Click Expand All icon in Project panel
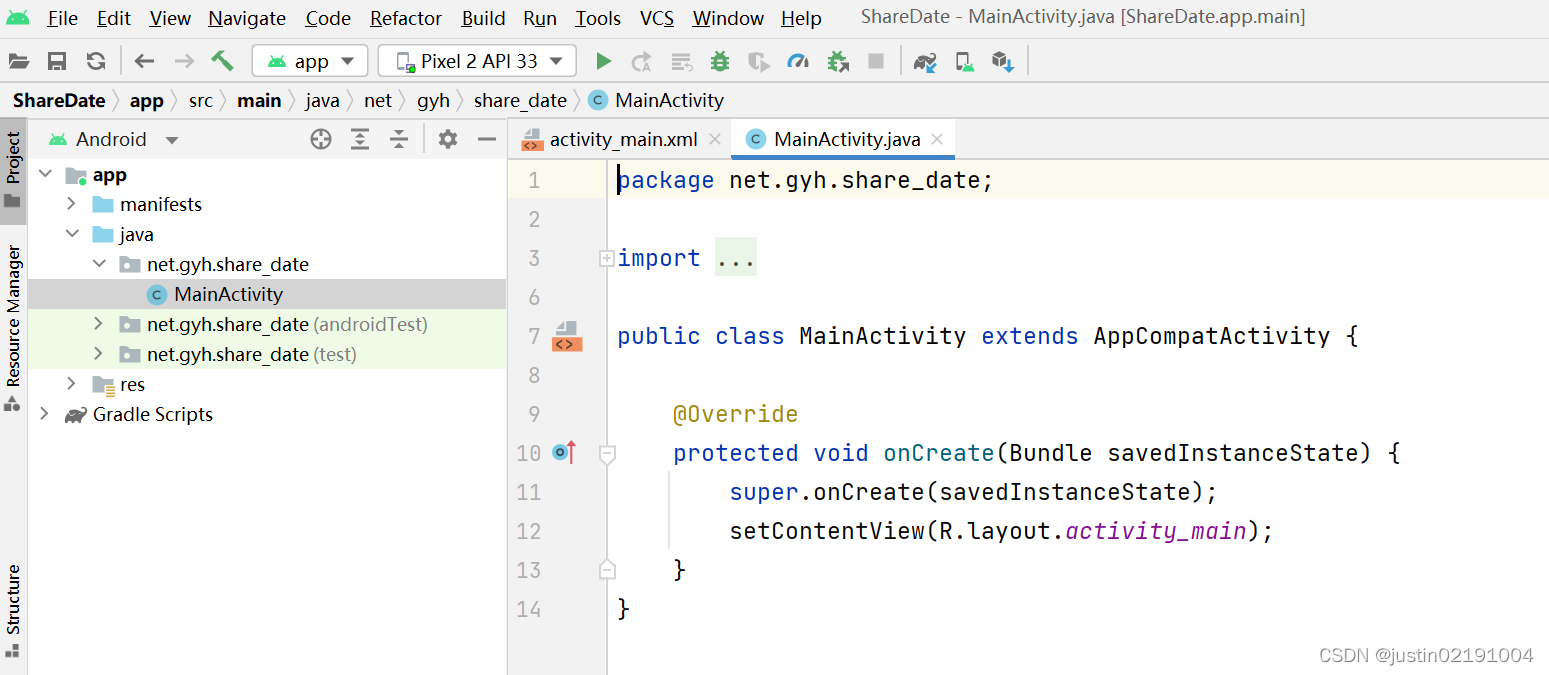This screenshot has width=1549, height=675. (x=360, y=139)
